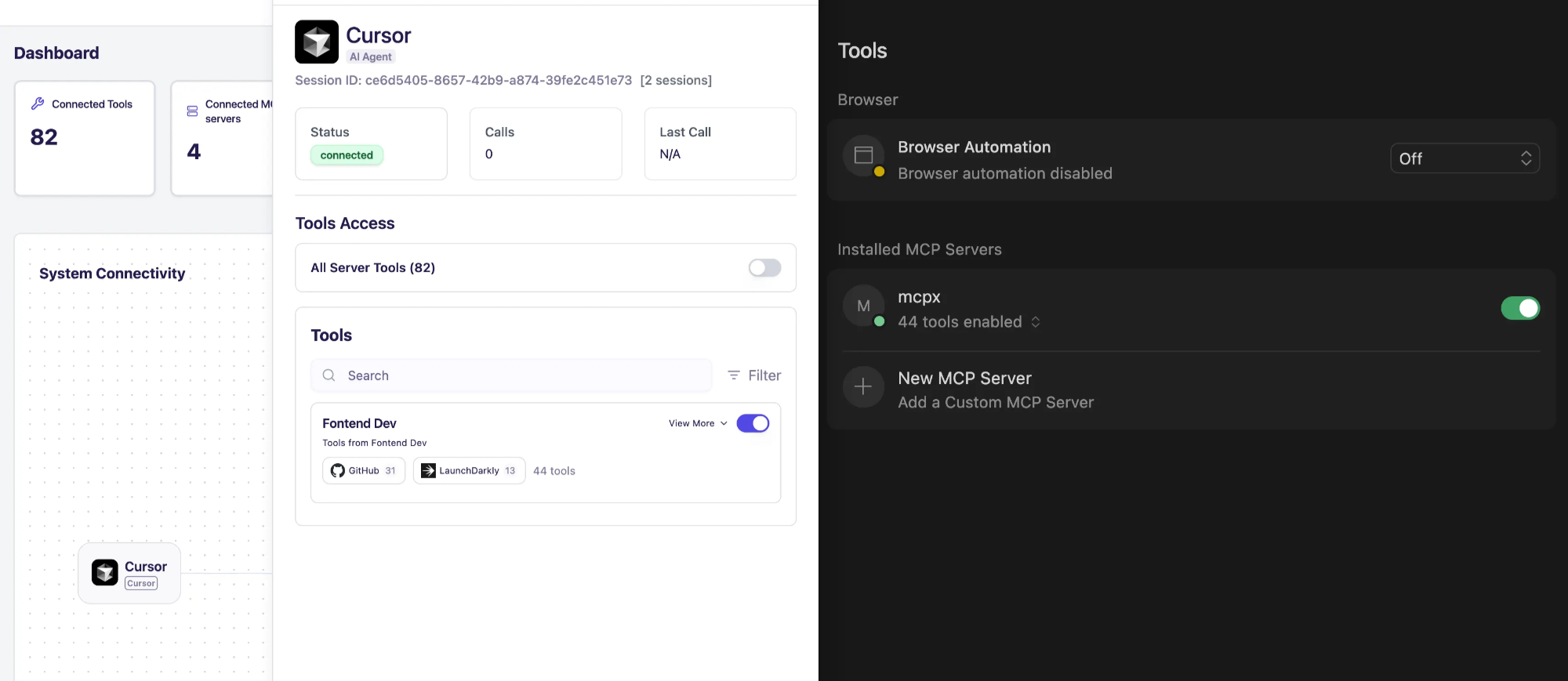Screen dimensions: 1568x681
Task: Click the Connected Tools 82 card
Action: click(x=85, y=138)
